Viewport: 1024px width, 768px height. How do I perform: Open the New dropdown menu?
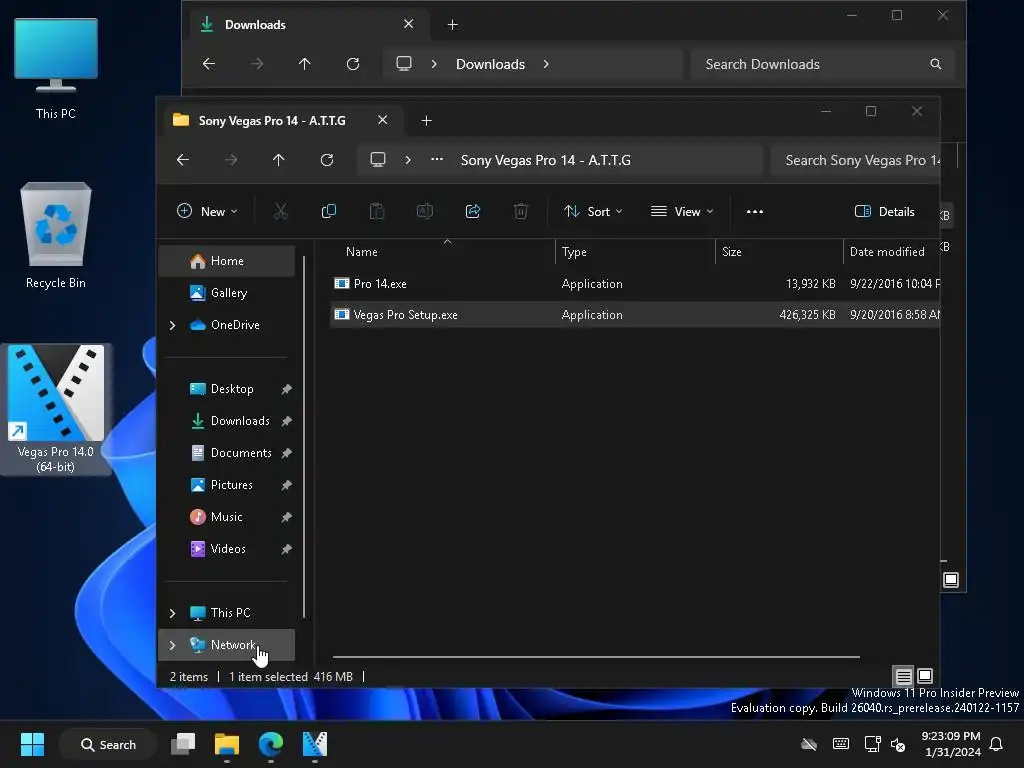(x=207, y=212)
